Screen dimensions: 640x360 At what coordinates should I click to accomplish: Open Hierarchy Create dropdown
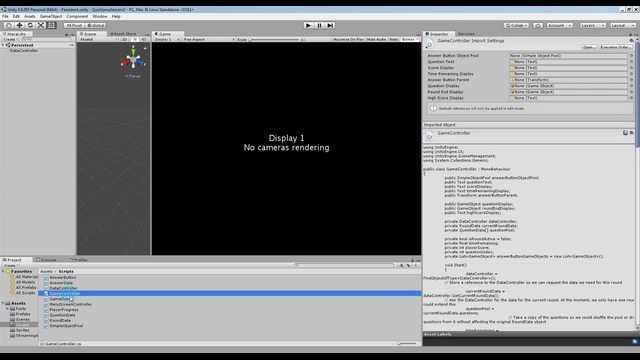pyautogui.click(x=10, y=39)
